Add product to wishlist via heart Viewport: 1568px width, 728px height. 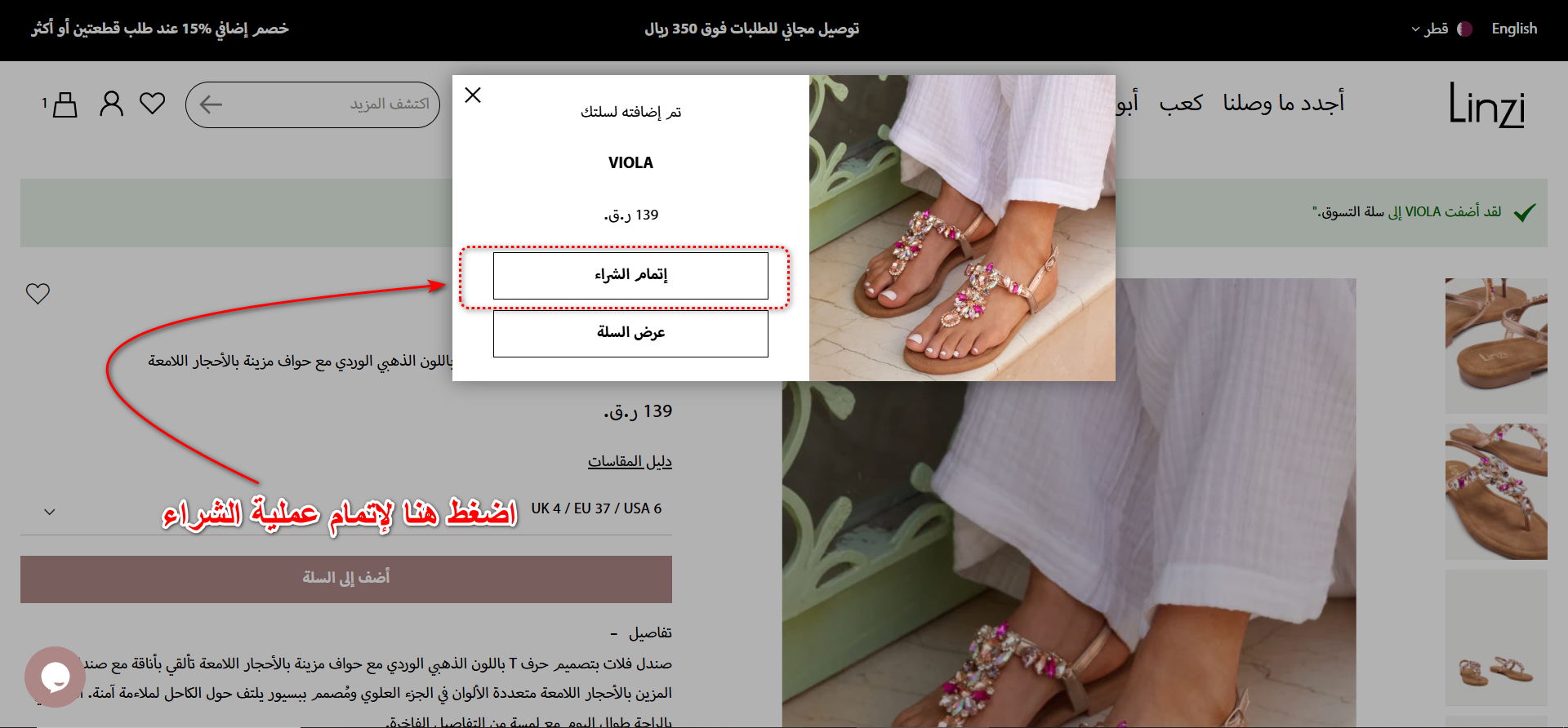point(38,293)
